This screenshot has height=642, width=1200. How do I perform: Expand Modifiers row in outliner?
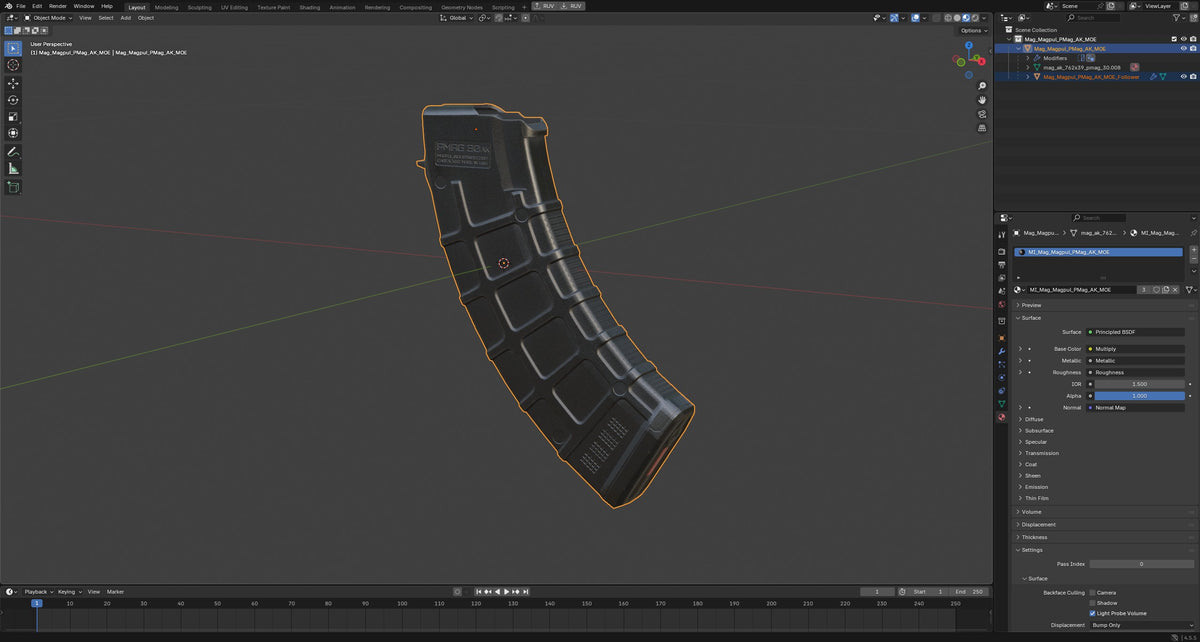pyautogui.click(x=1027, y=58)
